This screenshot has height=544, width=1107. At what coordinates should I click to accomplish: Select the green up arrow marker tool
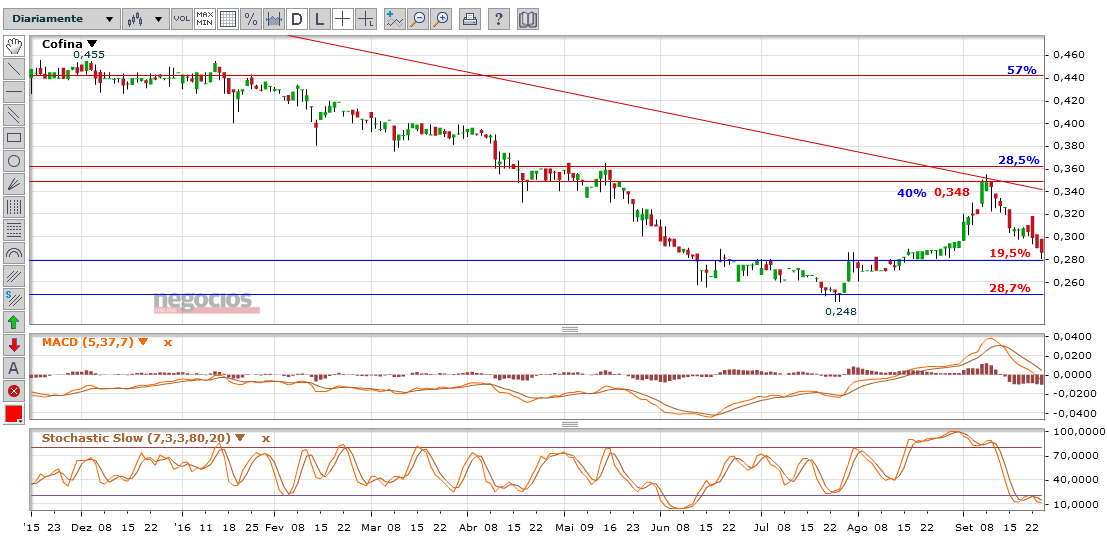[x=14, y=322]
